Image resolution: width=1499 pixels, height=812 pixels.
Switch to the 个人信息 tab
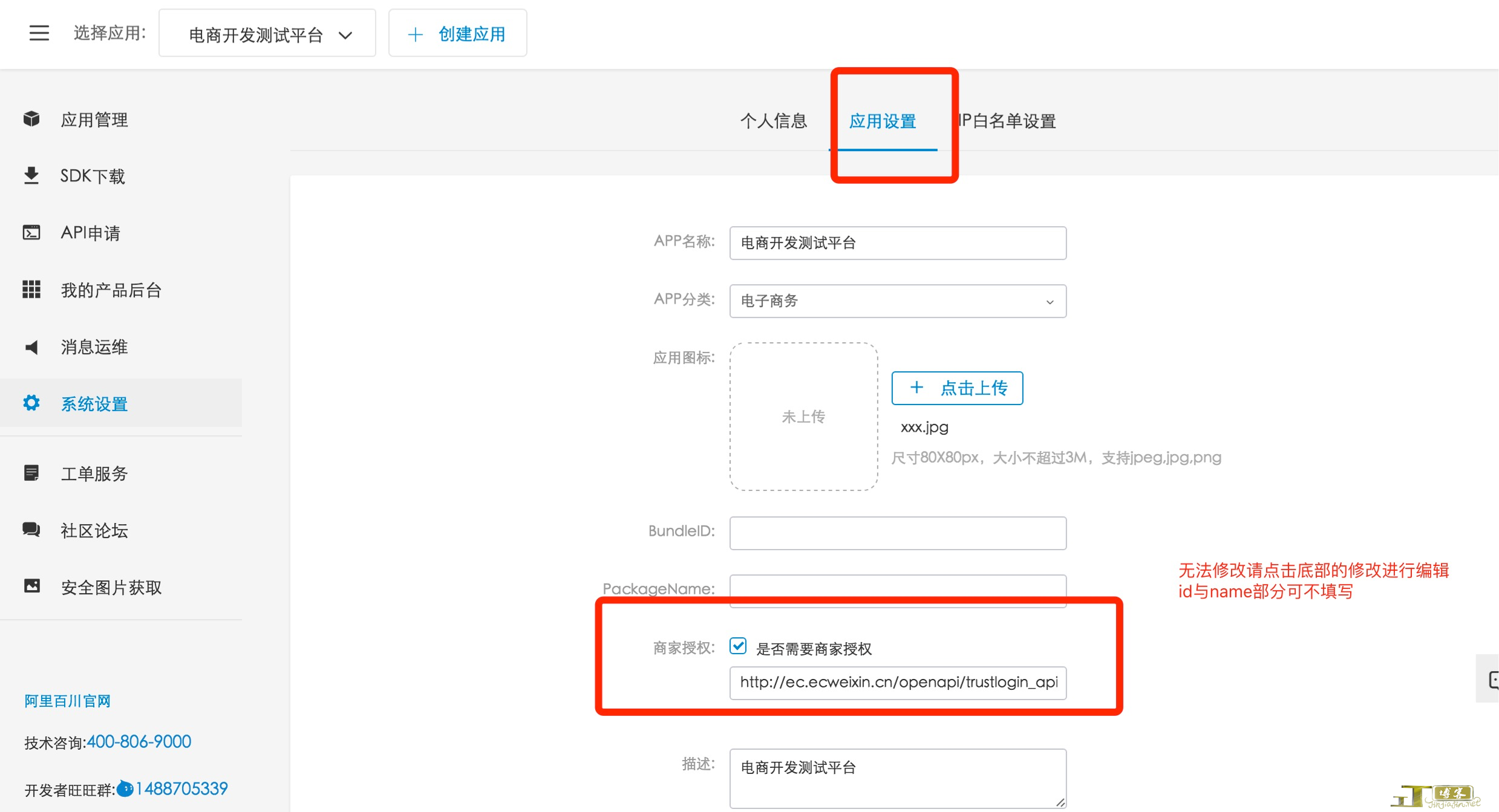click(773, 121)
